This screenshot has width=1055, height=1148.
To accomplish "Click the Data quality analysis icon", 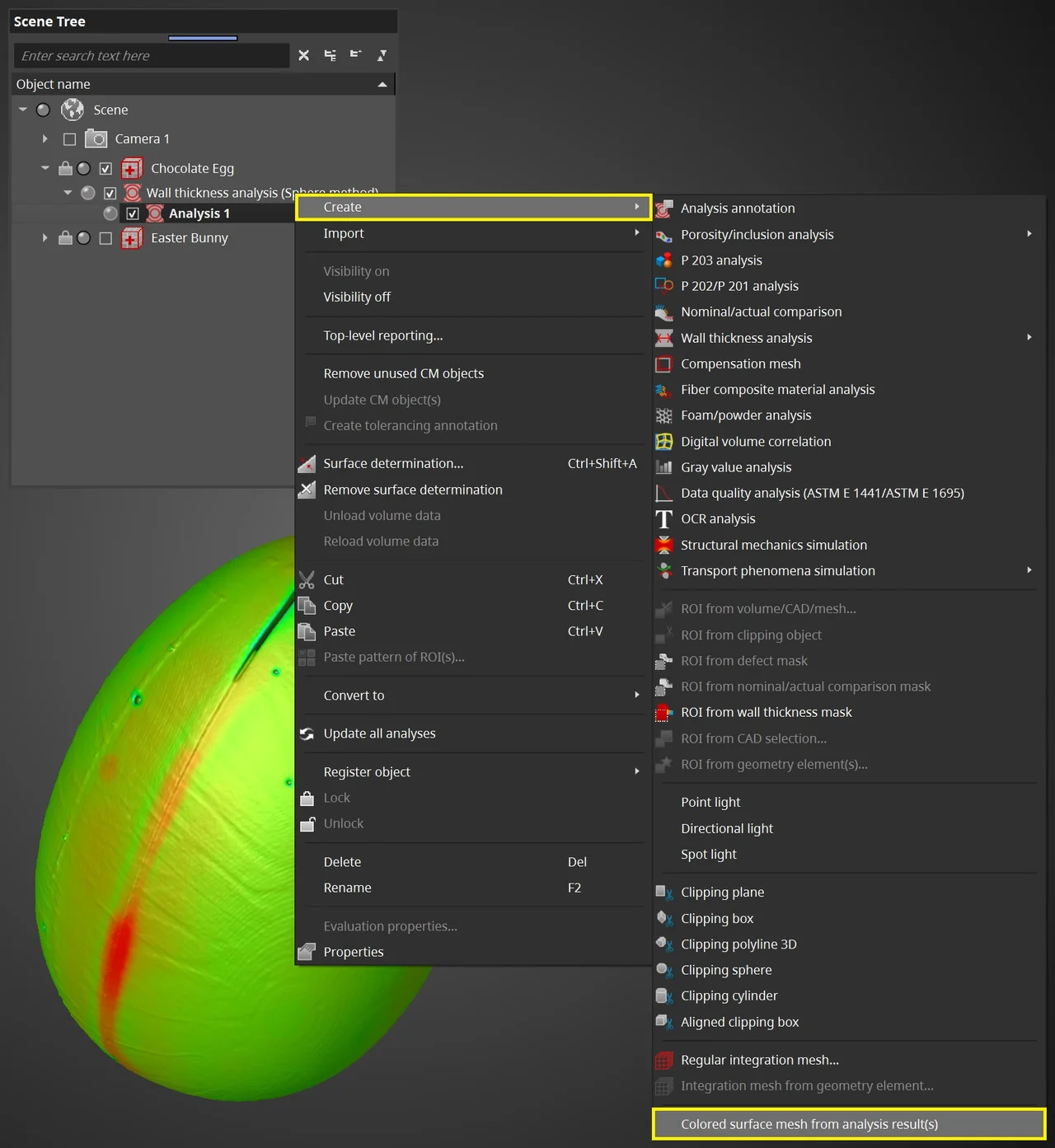I will [x=664, y=493].
